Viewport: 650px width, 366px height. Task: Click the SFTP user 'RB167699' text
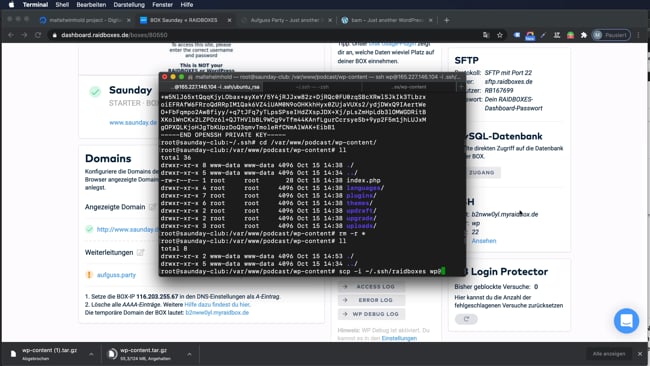coord(499,90)
